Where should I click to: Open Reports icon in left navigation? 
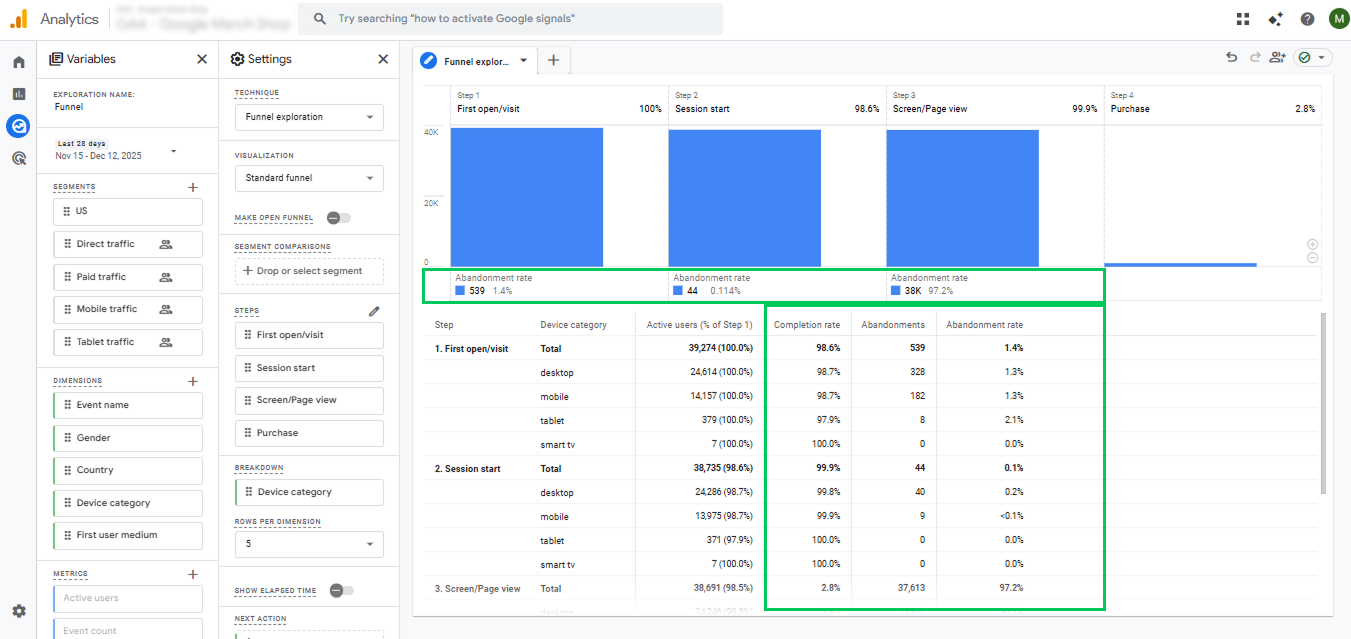tap(18, 94)
